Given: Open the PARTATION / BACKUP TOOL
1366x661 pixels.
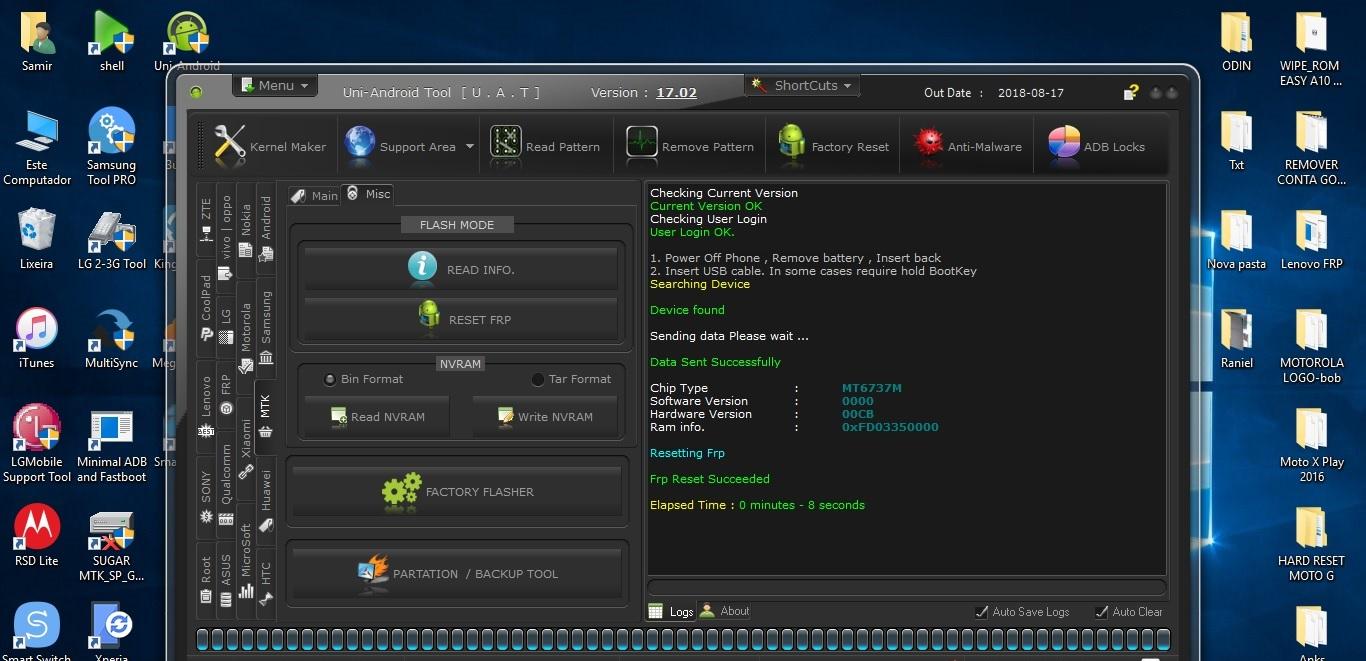Looking at the screenshot, I should click(459, 573).
